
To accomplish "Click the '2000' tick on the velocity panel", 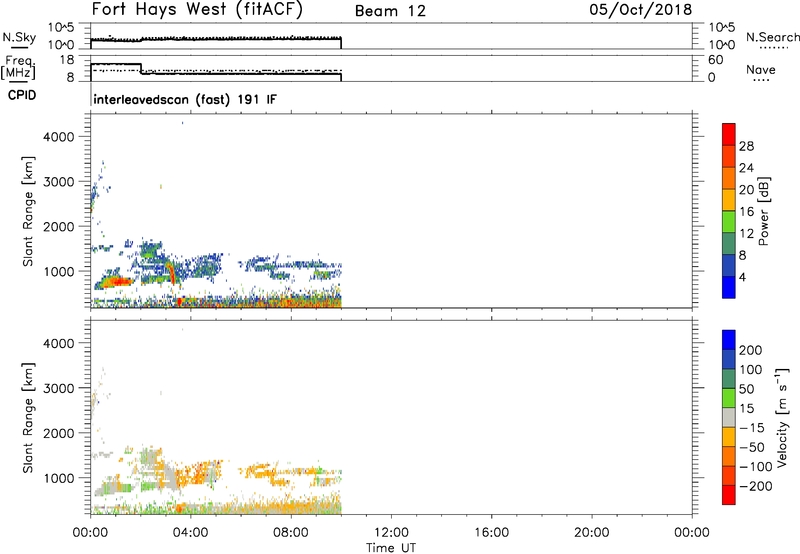I will tap(59, 433).
